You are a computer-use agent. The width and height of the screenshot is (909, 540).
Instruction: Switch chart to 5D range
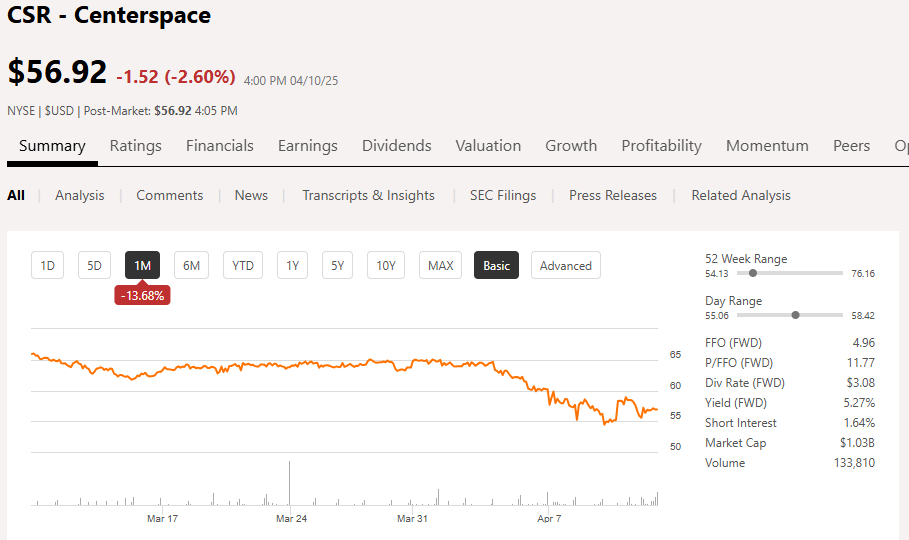(x=94, y=266)
